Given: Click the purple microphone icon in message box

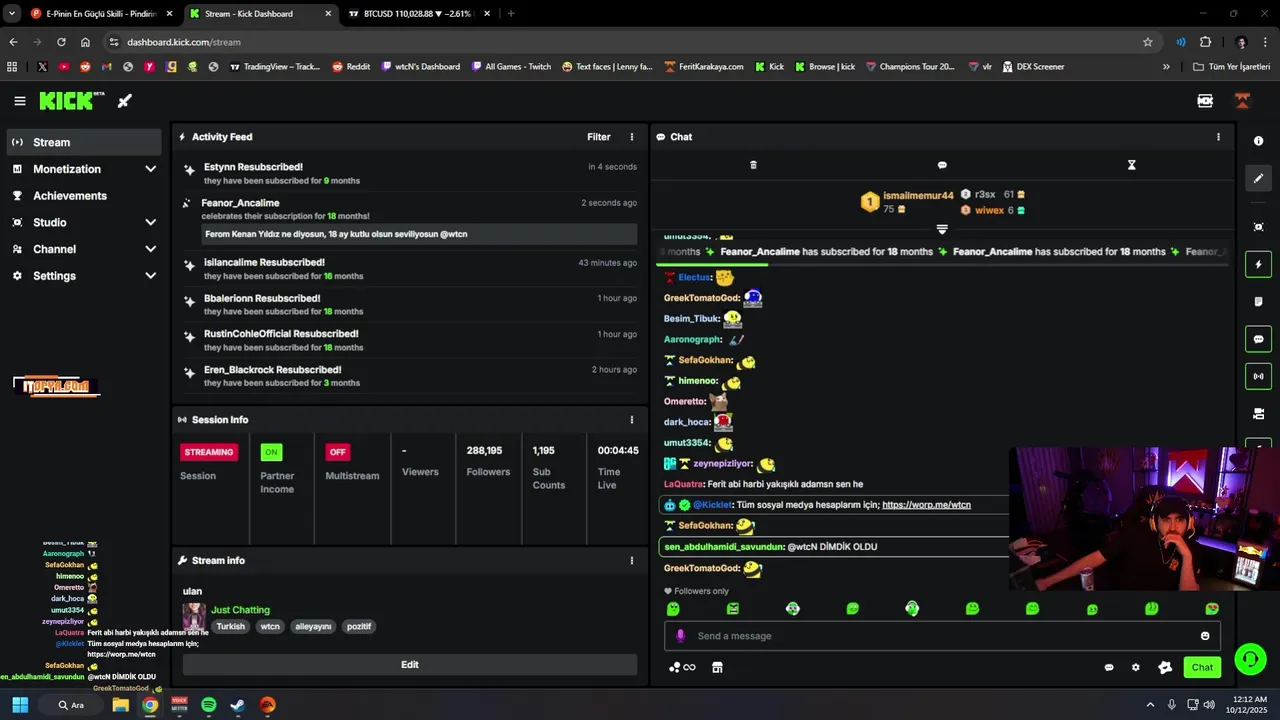Looking at the screenshot, I should [680, 636].
